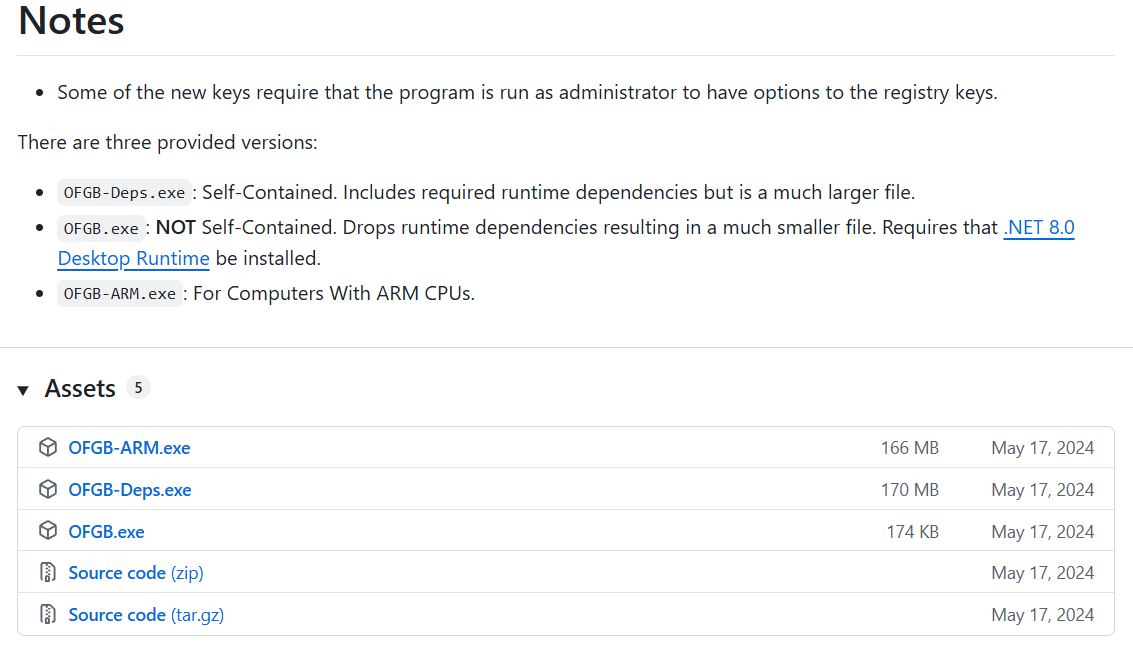Download the OFGB-ARM.exe asset

(129, 447)
